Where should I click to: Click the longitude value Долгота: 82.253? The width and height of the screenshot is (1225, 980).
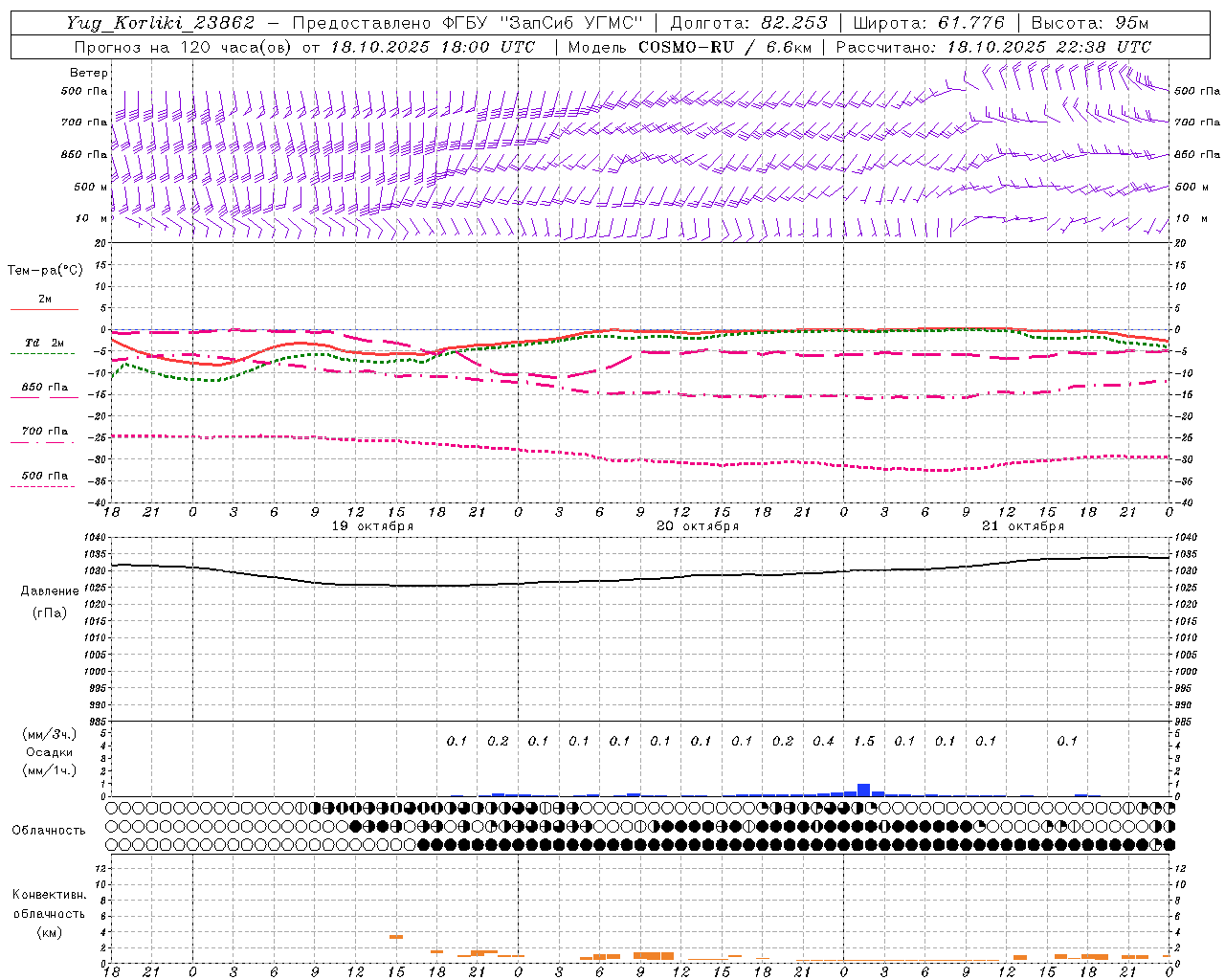click(x=749, y=23)
